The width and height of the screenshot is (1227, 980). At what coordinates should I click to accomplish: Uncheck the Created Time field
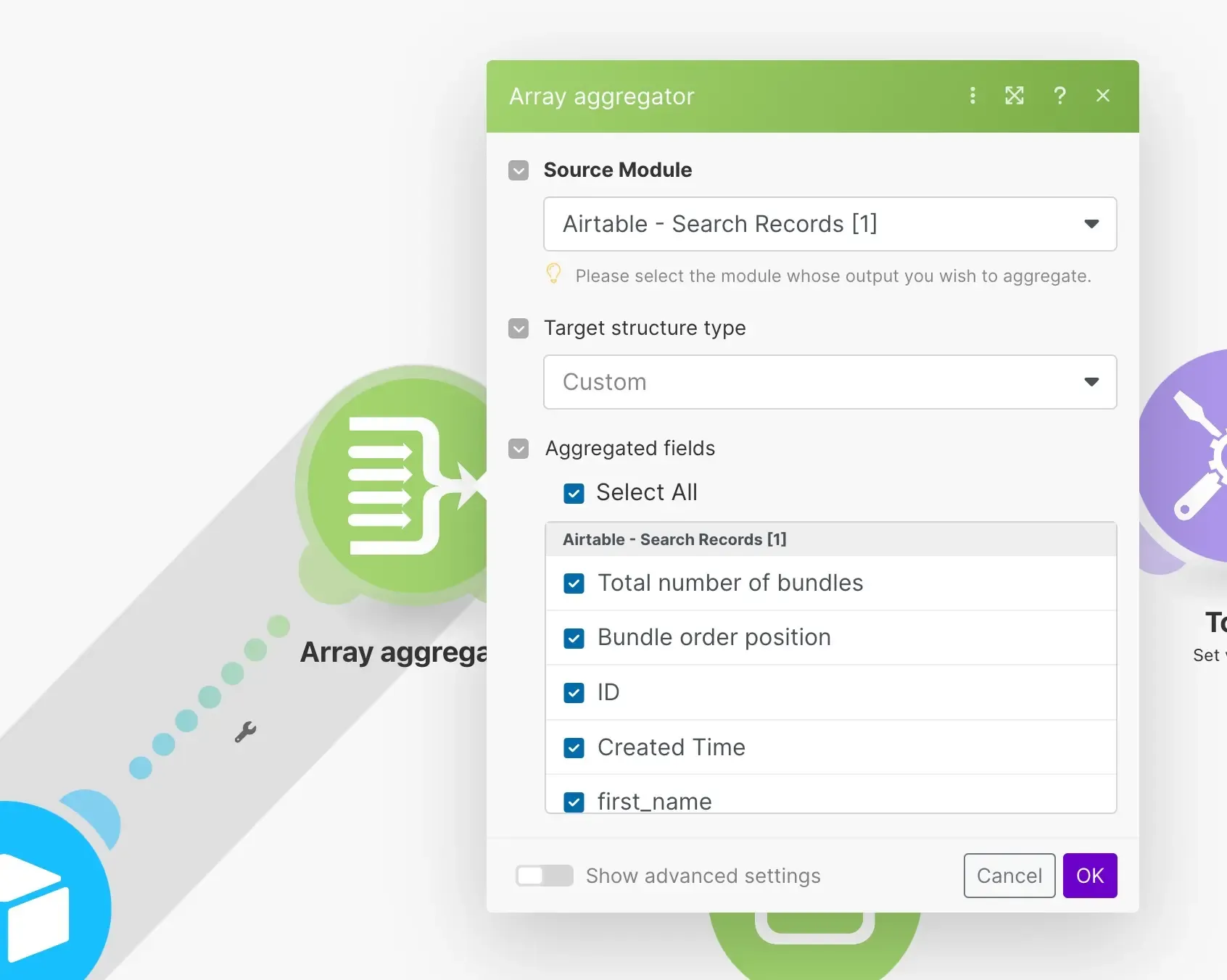click(574, 748)
